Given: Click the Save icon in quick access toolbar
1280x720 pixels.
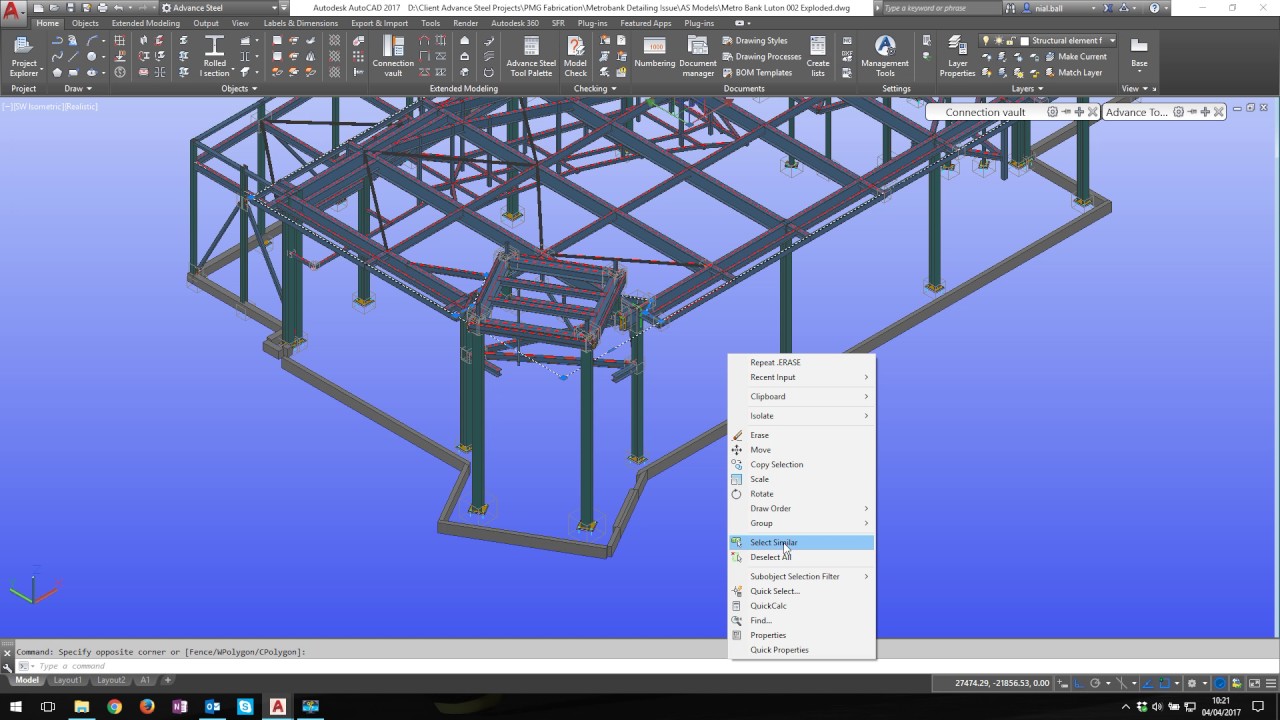Looking at the screenshot, I should tap(70, 8).
